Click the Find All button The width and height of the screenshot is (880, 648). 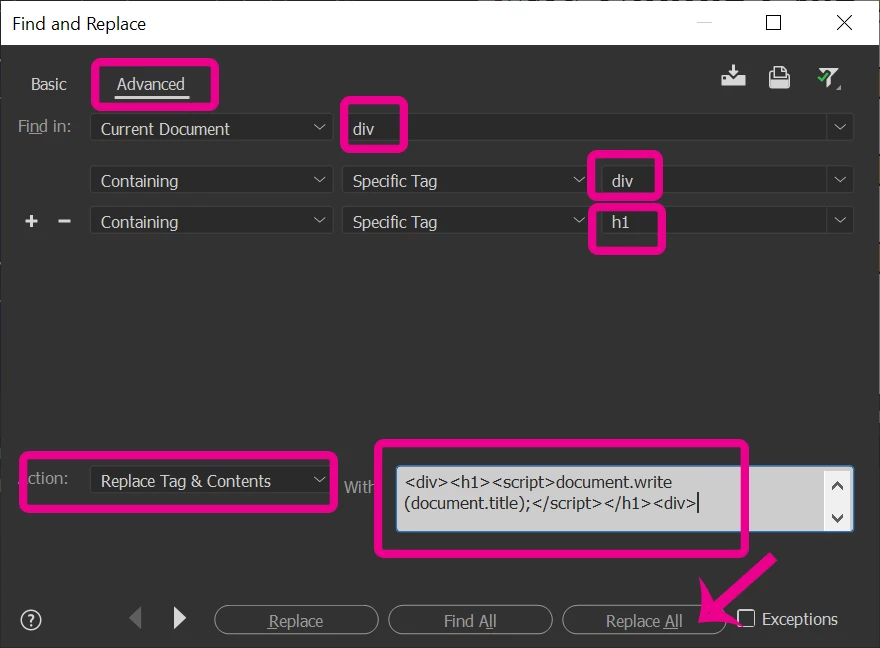click(470, 620)
